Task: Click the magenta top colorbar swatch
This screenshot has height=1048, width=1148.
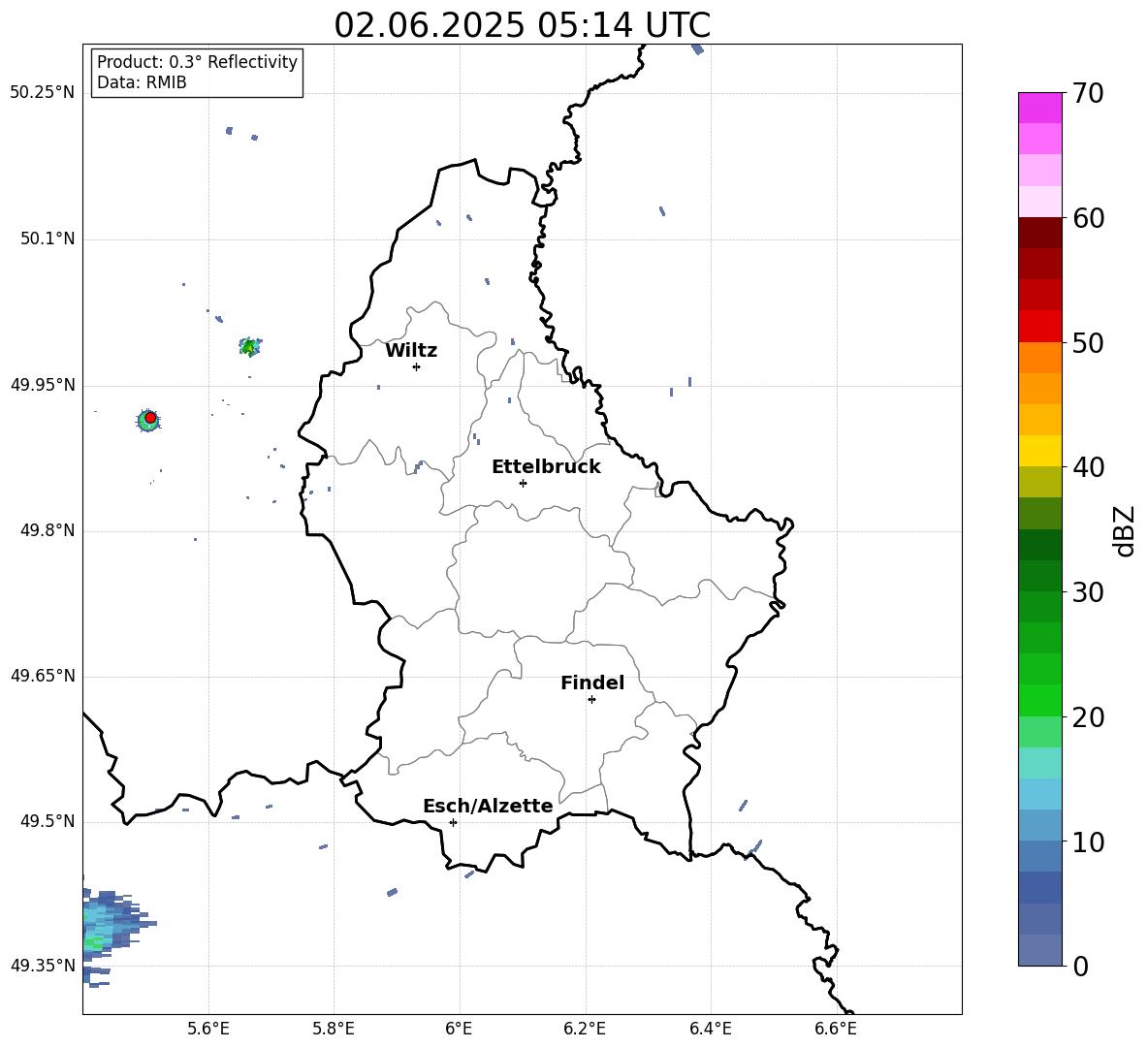Action: click(1039, 108)
